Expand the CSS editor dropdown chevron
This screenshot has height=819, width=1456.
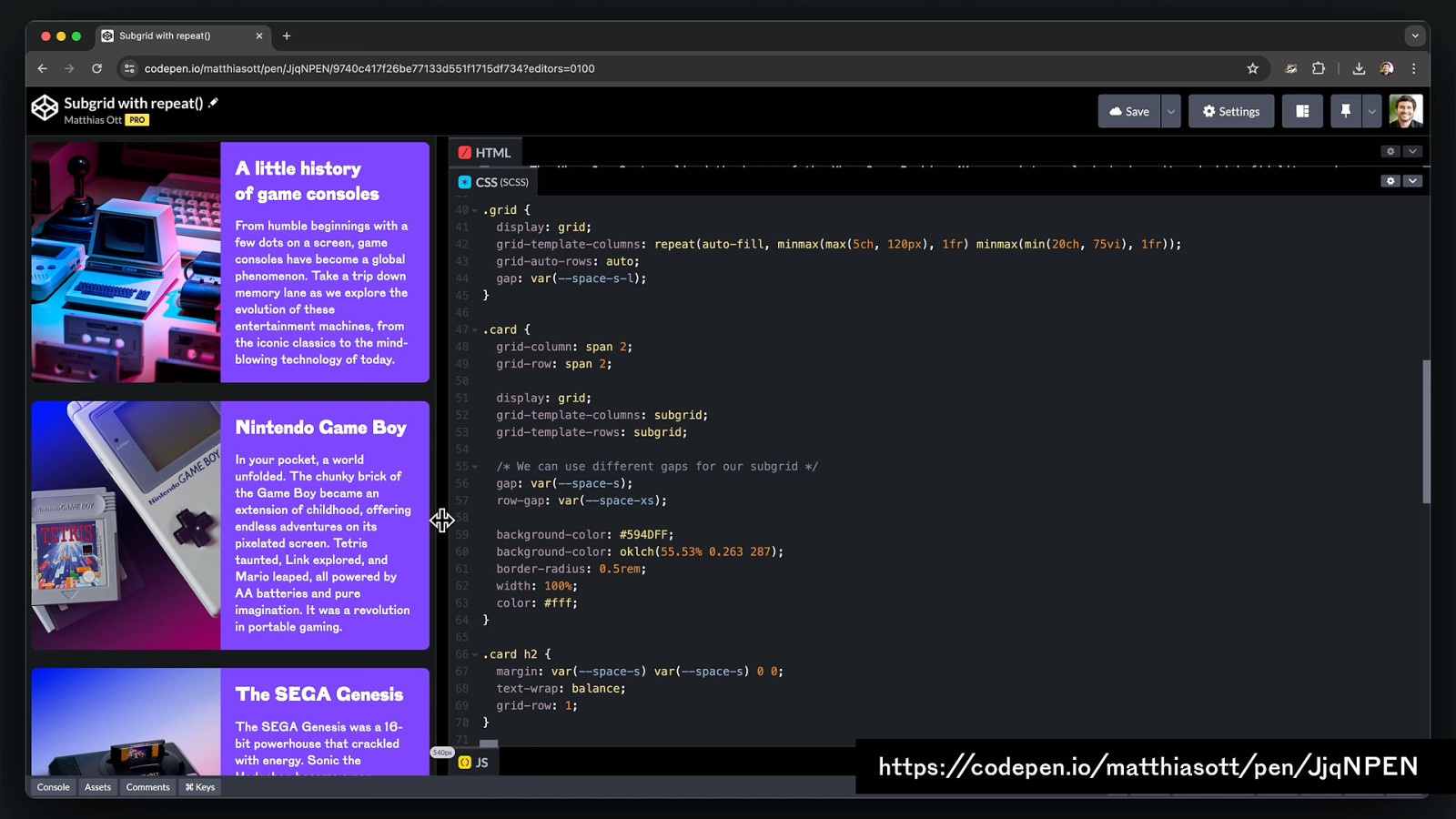1412,181
